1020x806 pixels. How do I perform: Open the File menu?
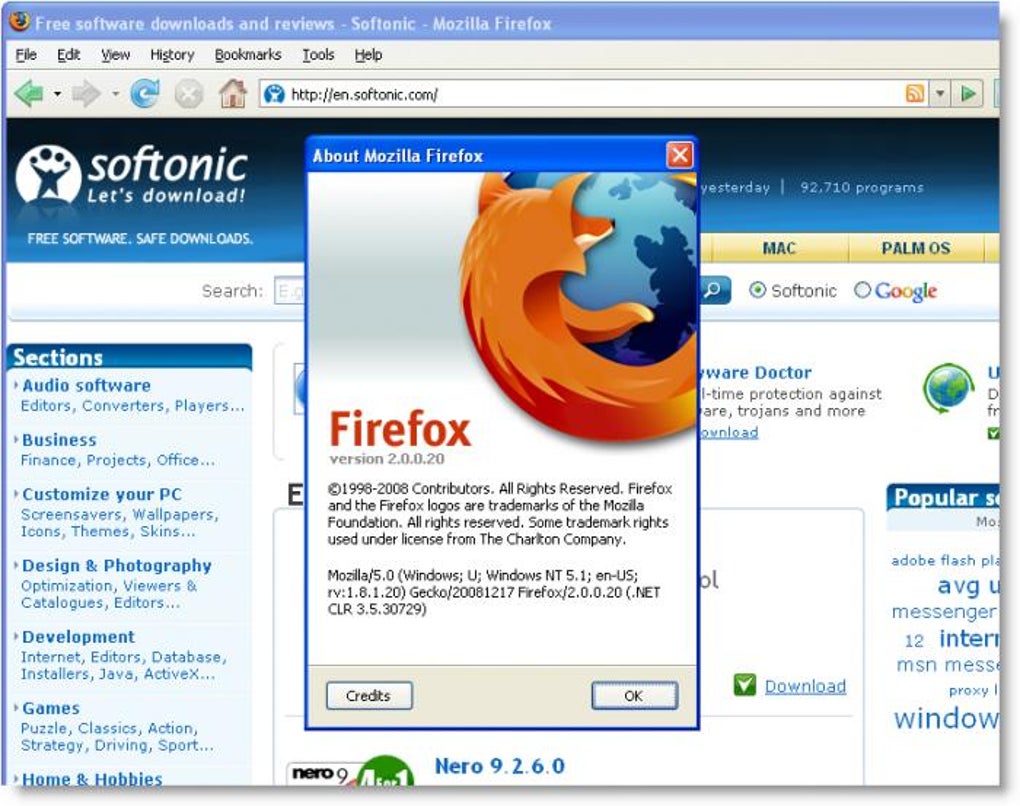point(26,55)
